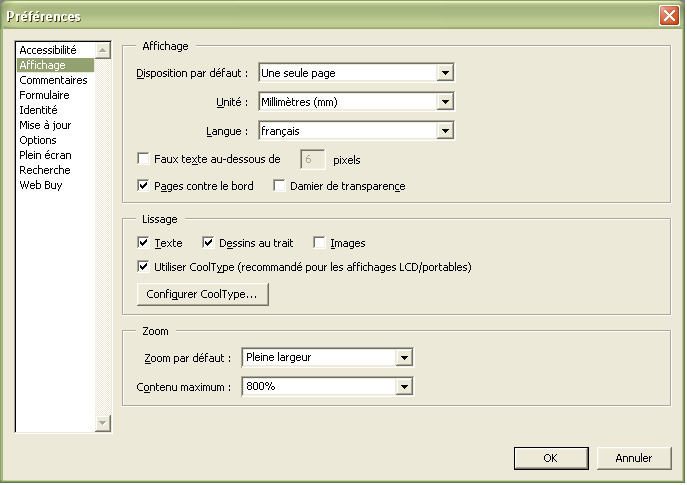Enable Images smoothing checkbox
687x485 pixels.
point(320,243)
